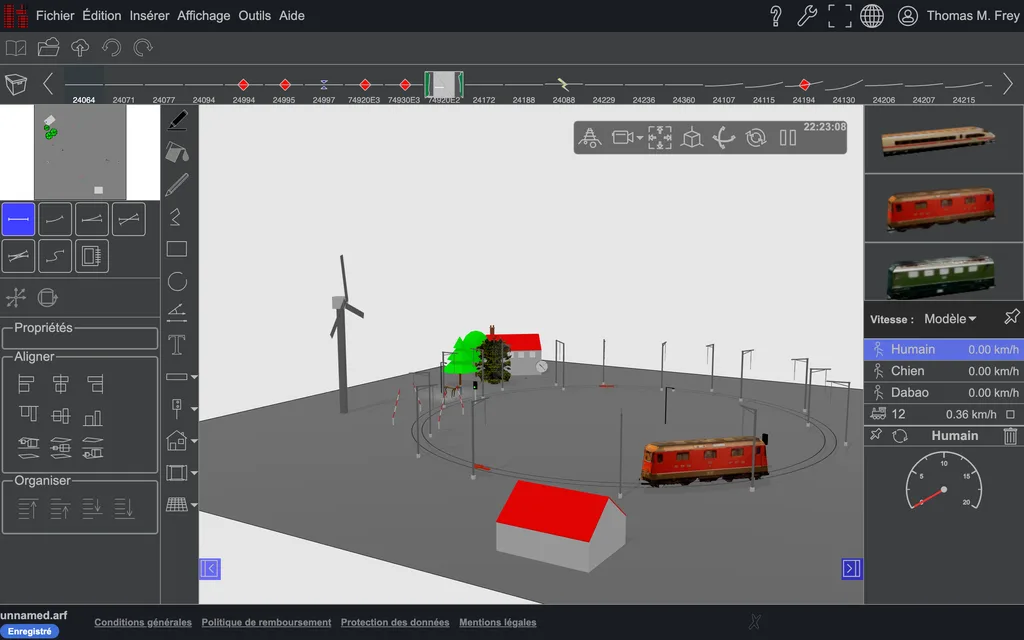Open the wrench settings icon
Image resolution: width=1024 pixels, height=640 pixels.
(x=807, y=16)
